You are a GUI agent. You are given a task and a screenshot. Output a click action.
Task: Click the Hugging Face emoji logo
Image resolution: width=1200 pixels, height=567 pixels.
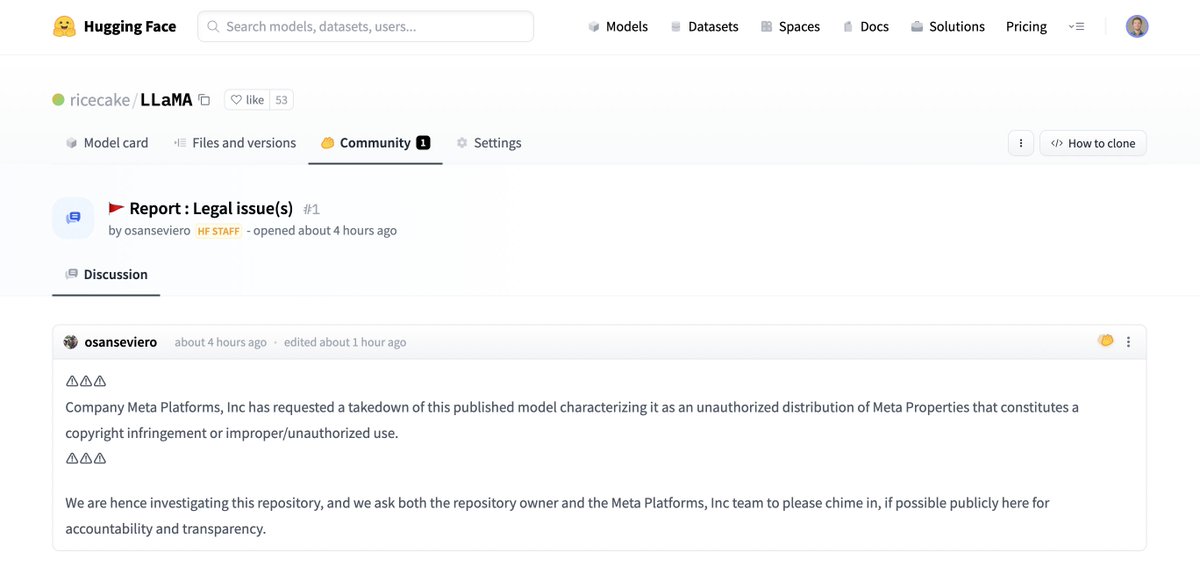[65, 27]
